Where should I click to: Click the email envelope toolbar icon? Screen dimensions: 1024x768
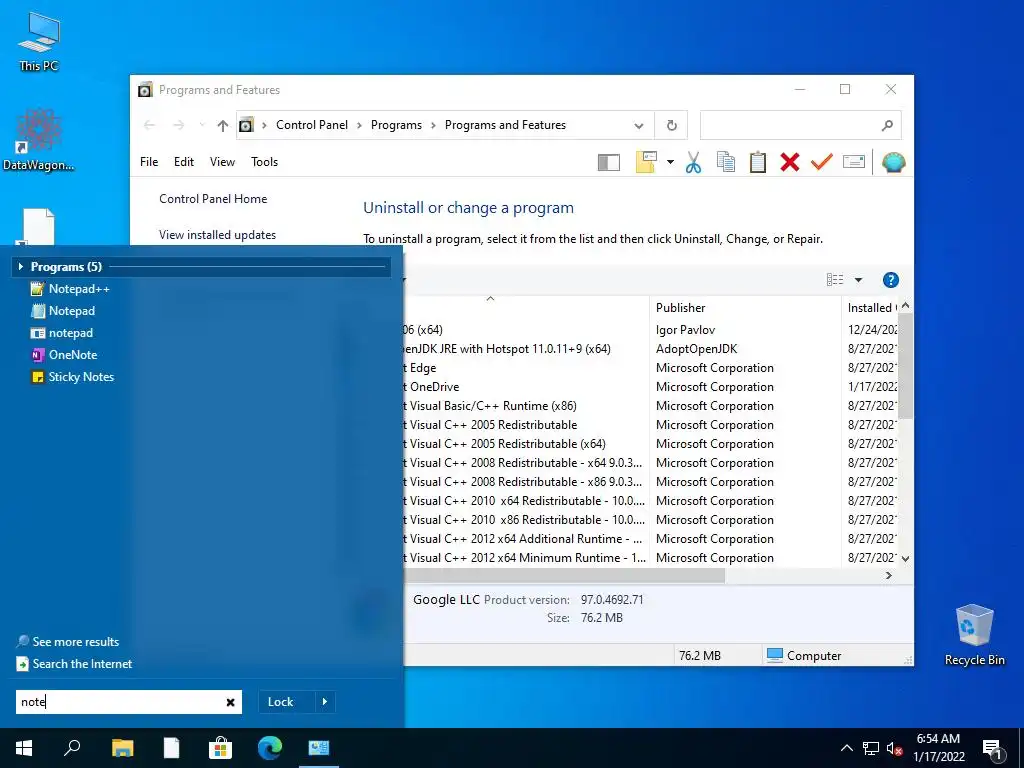point(854,161)
